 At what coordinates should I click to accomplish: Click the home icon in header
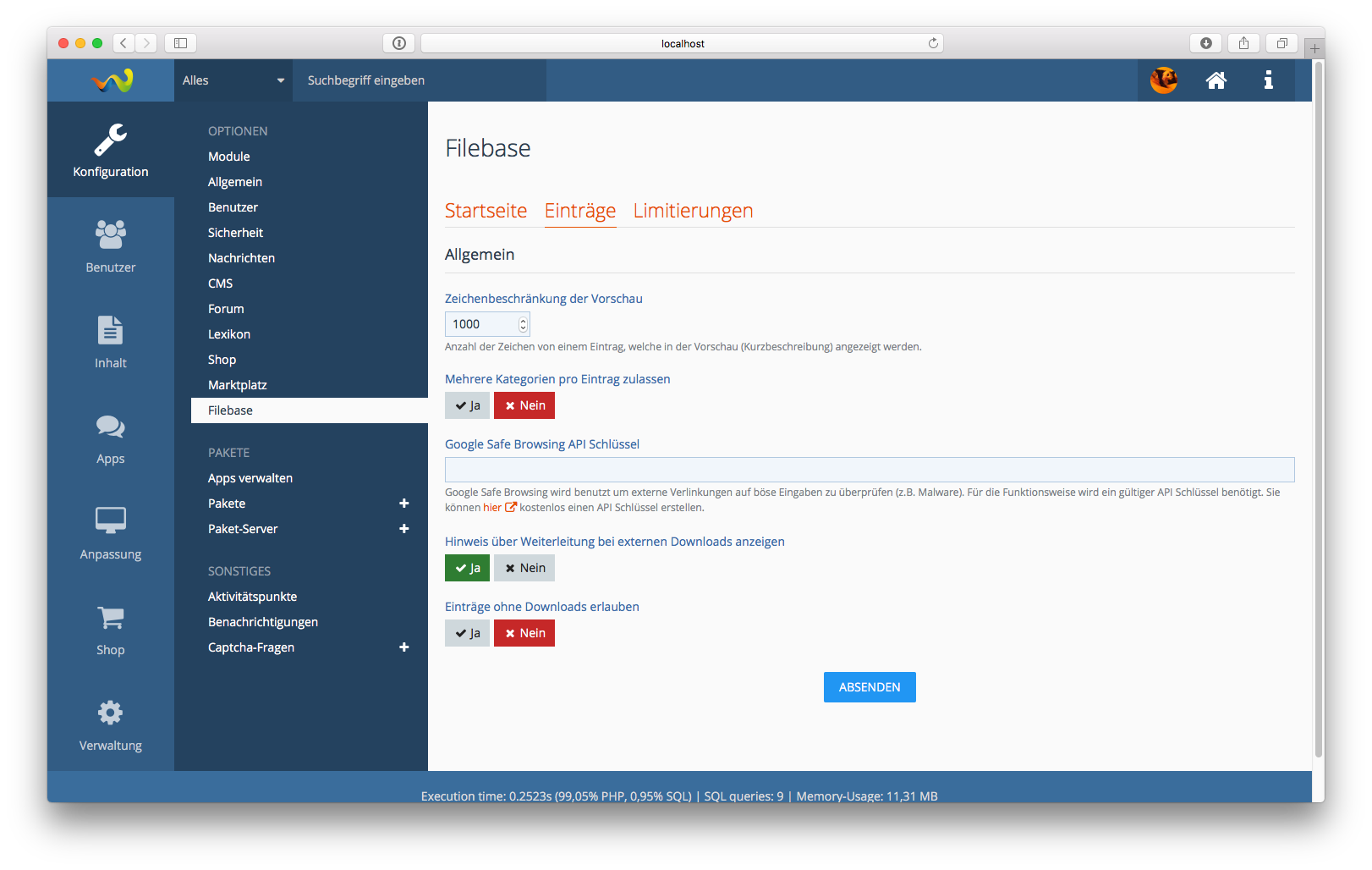click(x=1216, y=80)
